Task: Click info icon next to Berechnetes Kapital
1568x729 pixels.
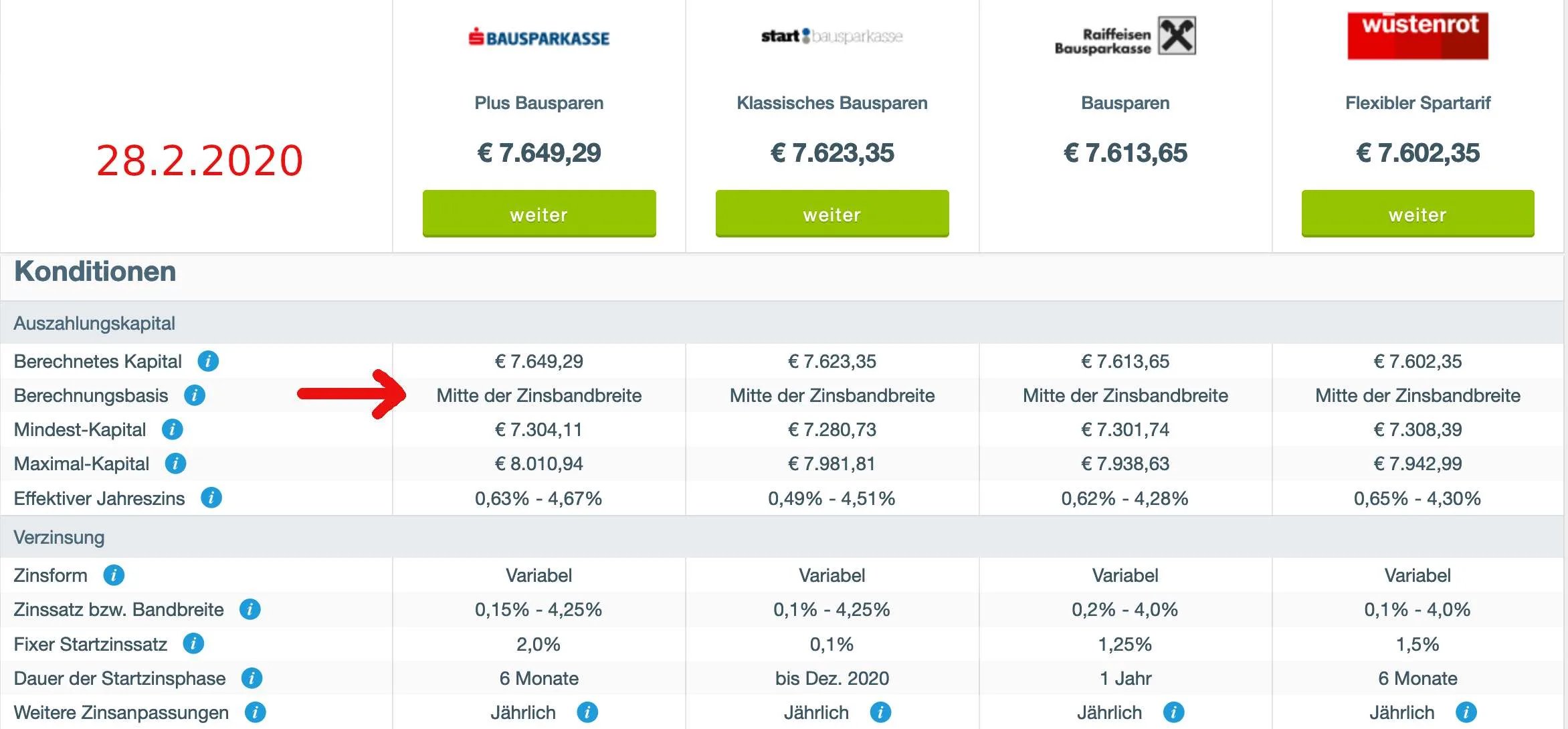Action: (208, 361)
